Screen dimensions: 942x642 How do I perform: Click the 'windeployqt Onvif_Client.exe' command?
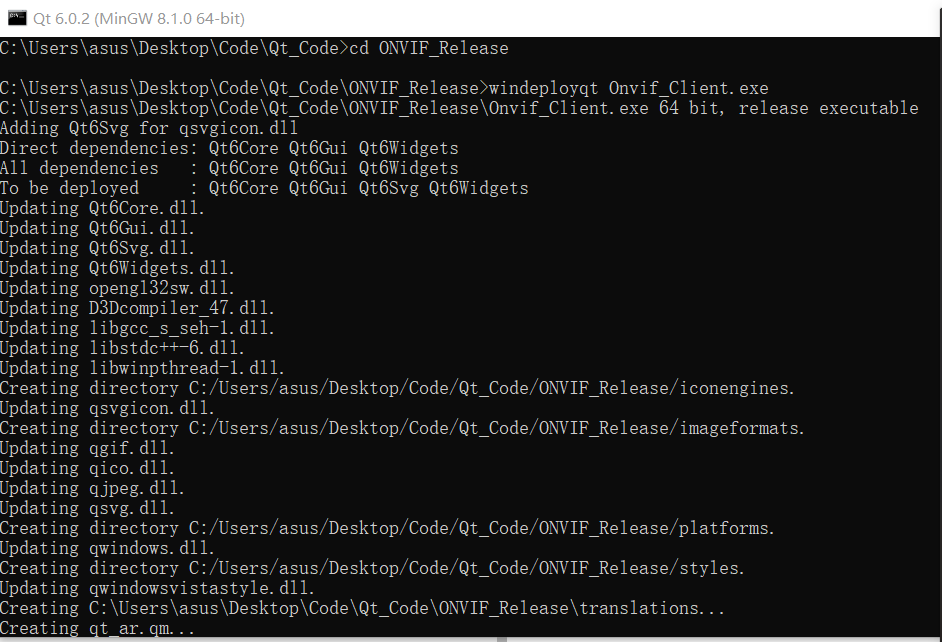click(x=629, y=88)
